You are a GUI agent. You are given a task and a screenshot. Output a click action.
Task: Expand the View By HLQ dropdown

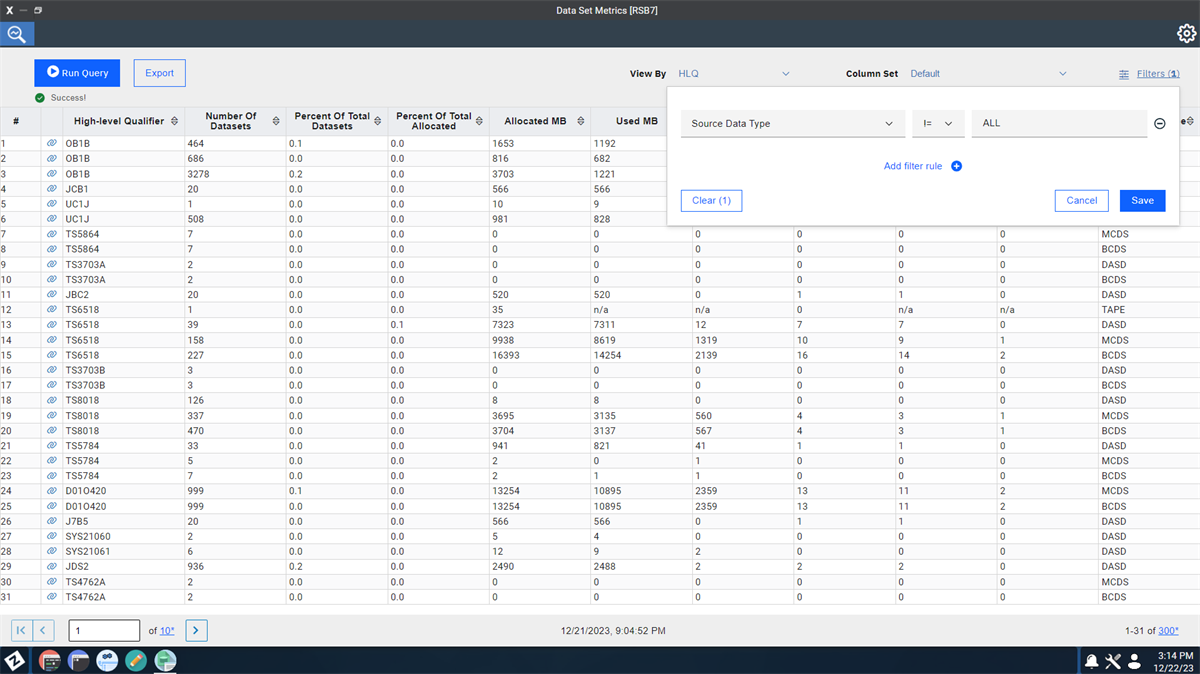pyautogui.click(x=733, y=74)
